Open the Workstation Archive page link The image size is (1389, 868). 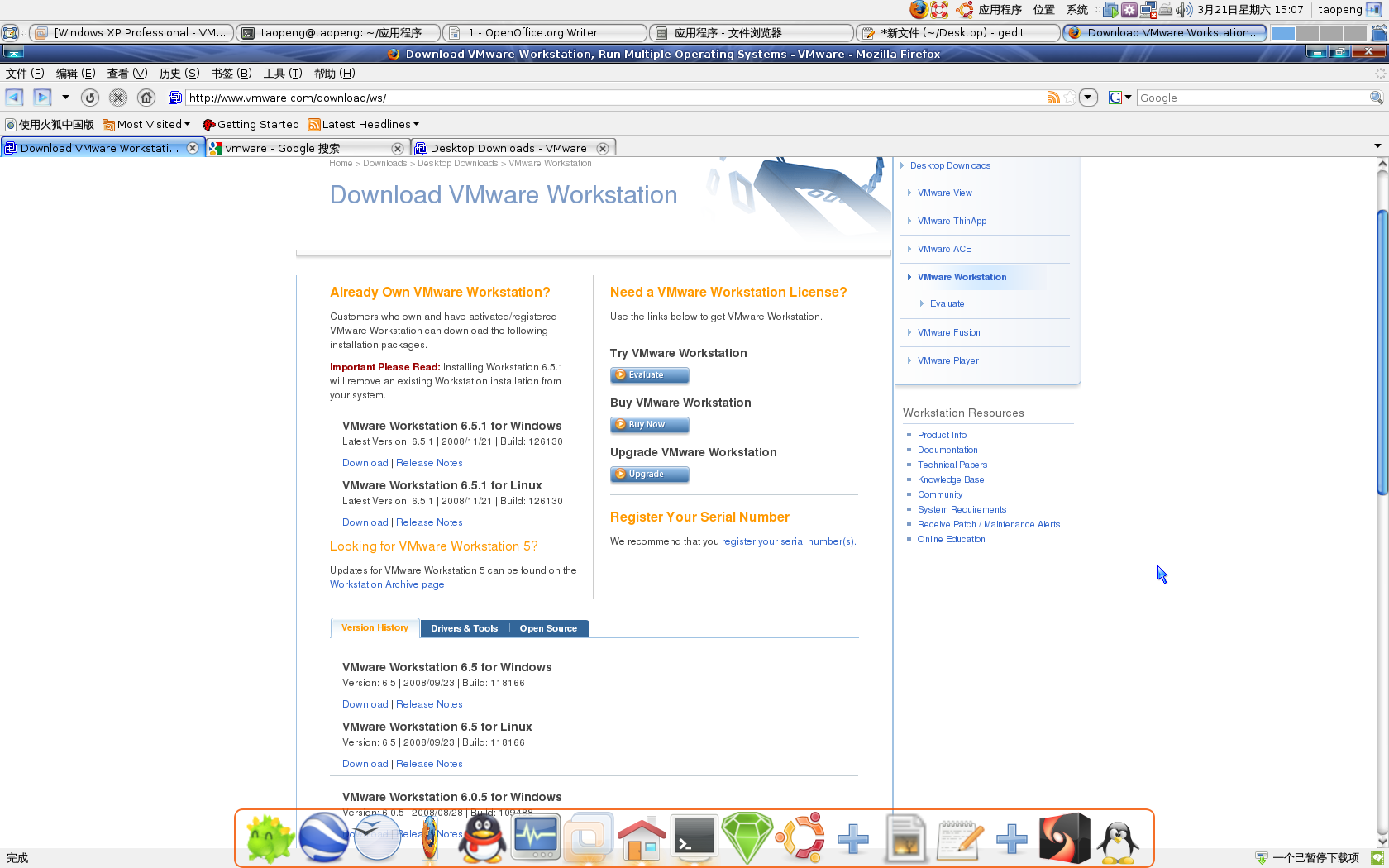(x=388, y=584)
